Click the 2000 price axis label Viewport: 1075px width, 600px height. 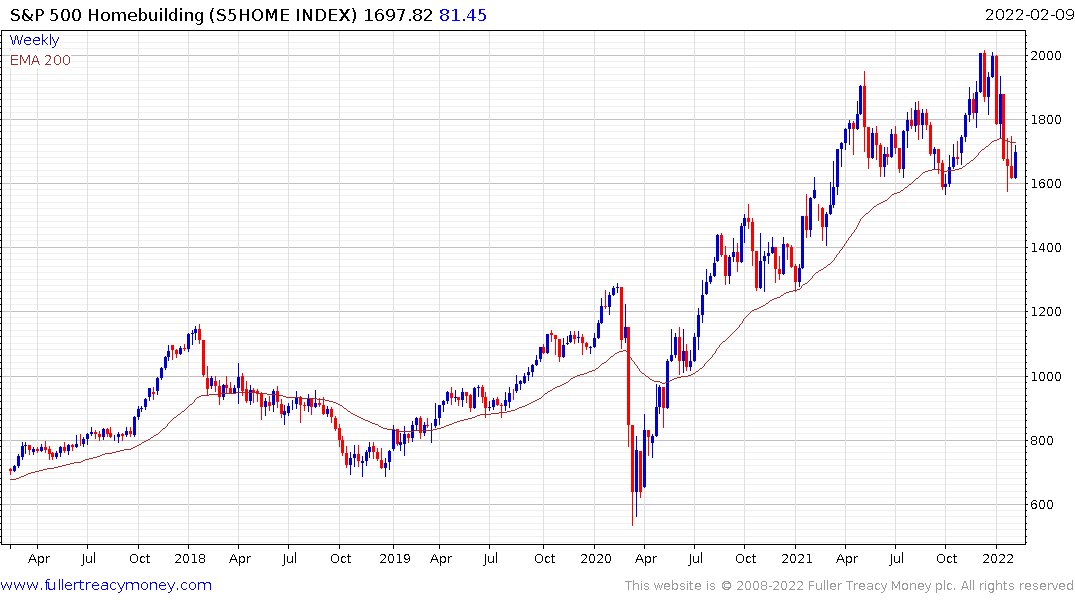1046,56
